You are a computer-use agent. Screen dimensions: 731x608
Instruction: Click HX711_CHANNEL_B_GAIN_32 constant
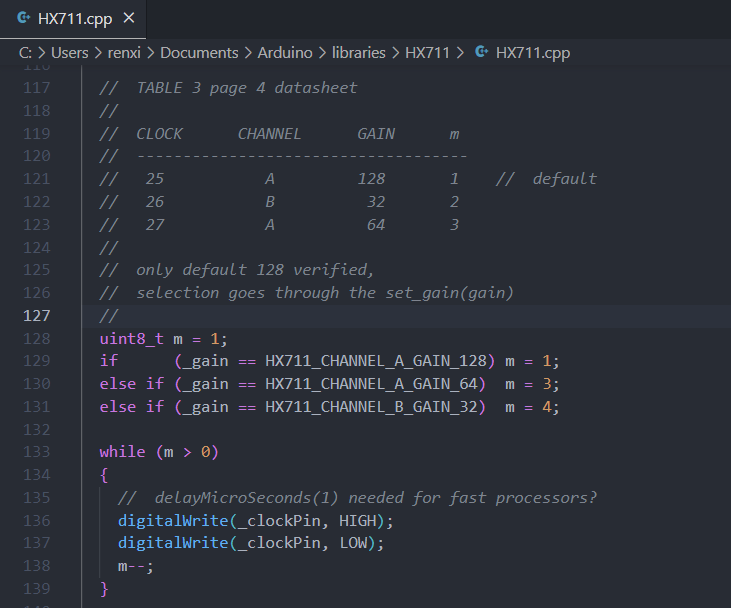pos(371,407)
